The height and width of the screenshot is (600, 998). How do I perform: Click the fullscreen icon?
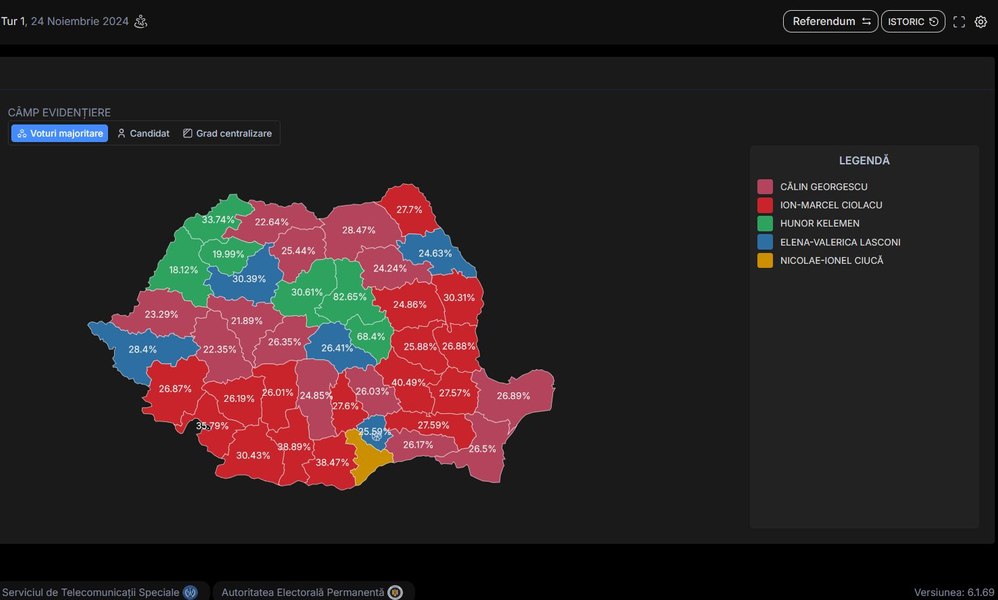point(959,22)
